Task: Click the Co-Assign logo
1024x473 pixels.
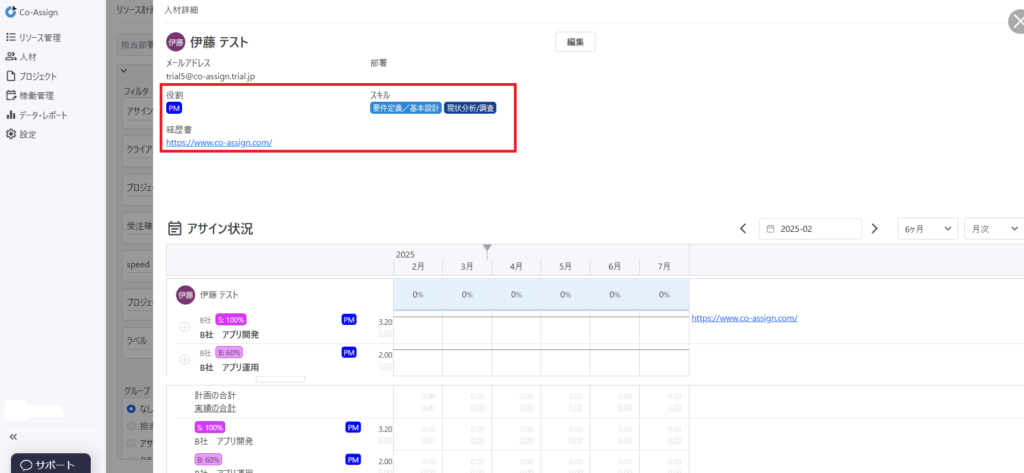Action: (x=31, y=12)
